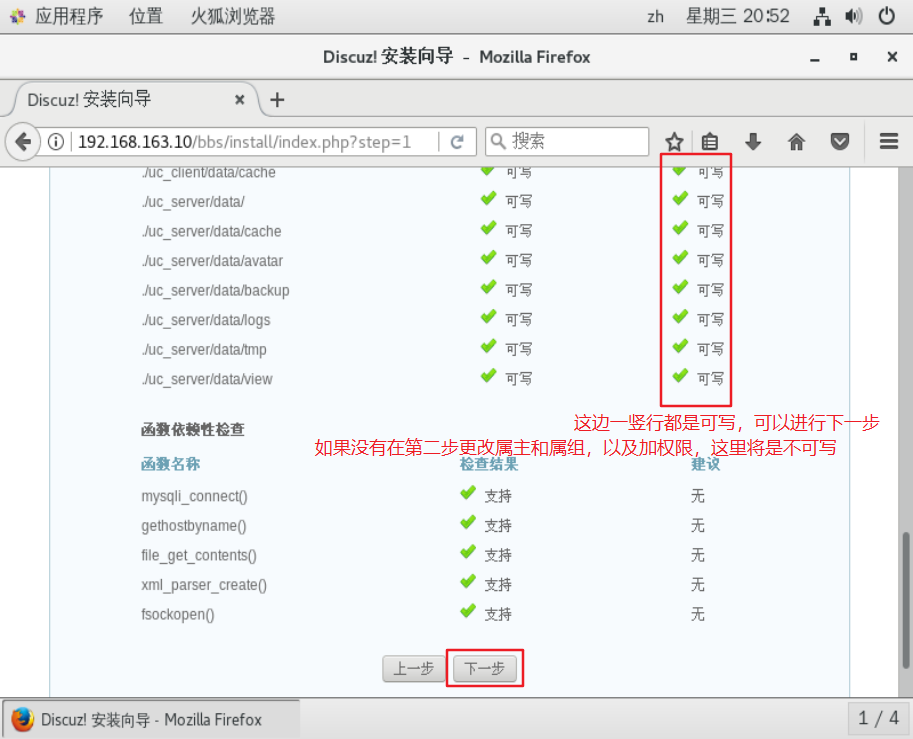The image size is (913, 739).
Task: Open the power menu icon
Action: tap(886, 16)
